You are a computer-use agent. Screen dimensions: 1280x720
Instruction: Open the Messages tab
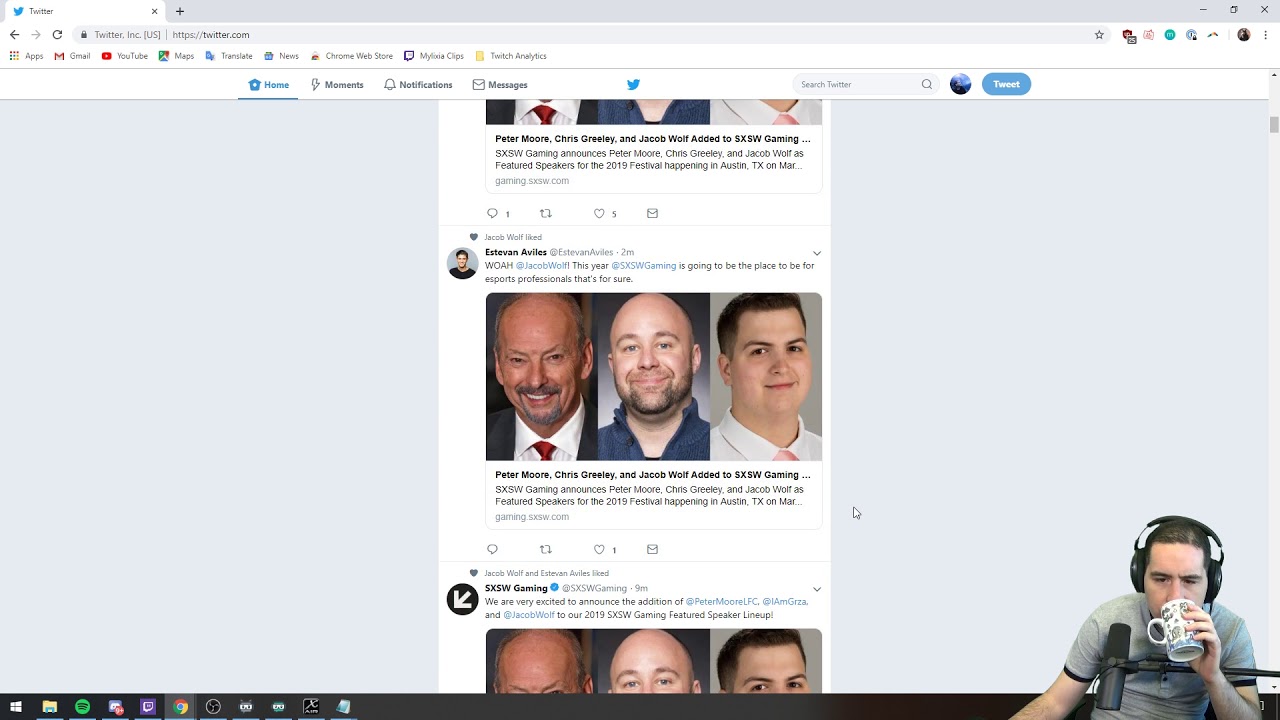500,85
